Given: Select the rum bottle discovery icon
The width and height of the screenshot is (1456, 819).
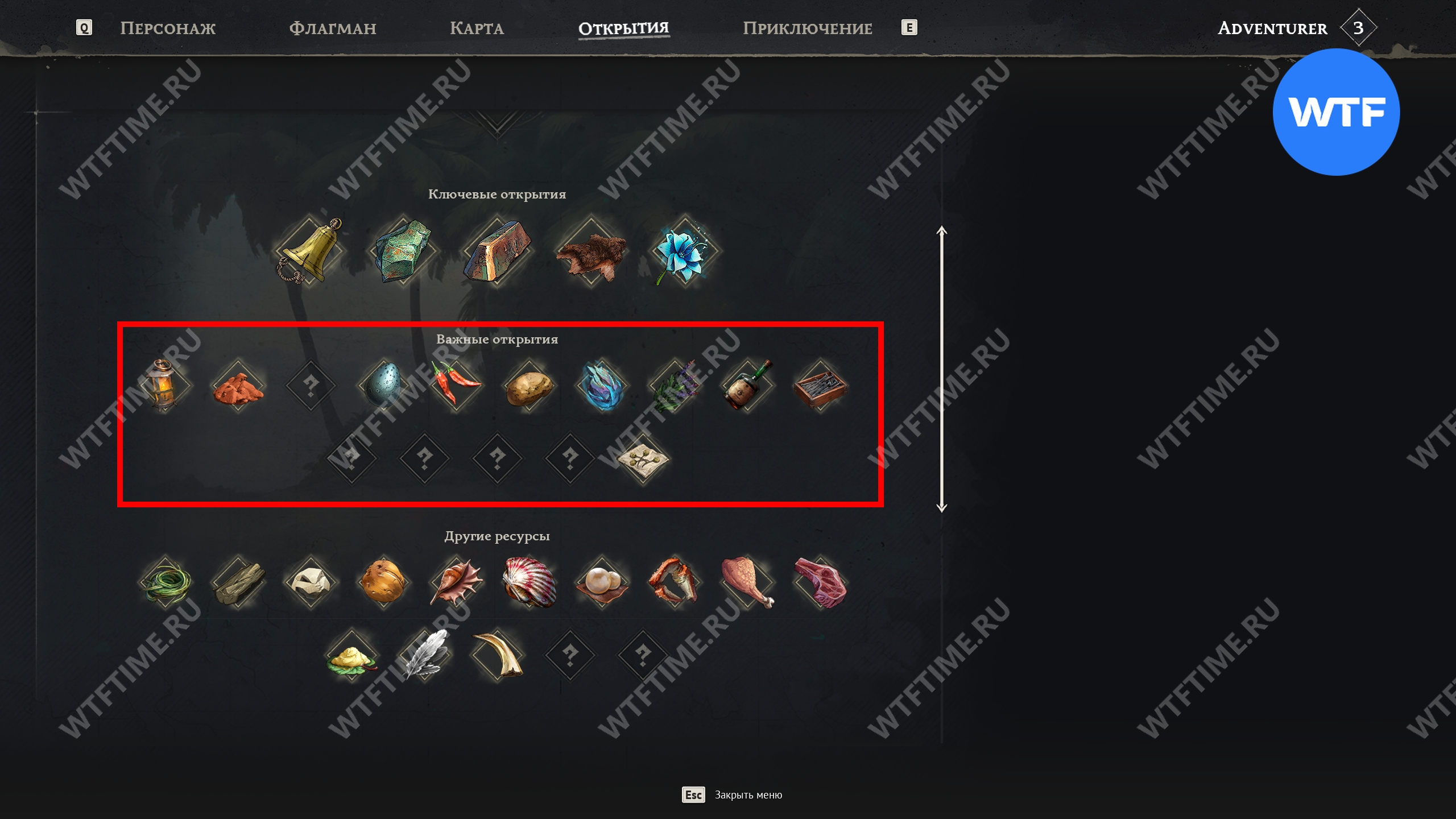Looking at the screenshot, I should pyautogui.click(x=747, y=385).
